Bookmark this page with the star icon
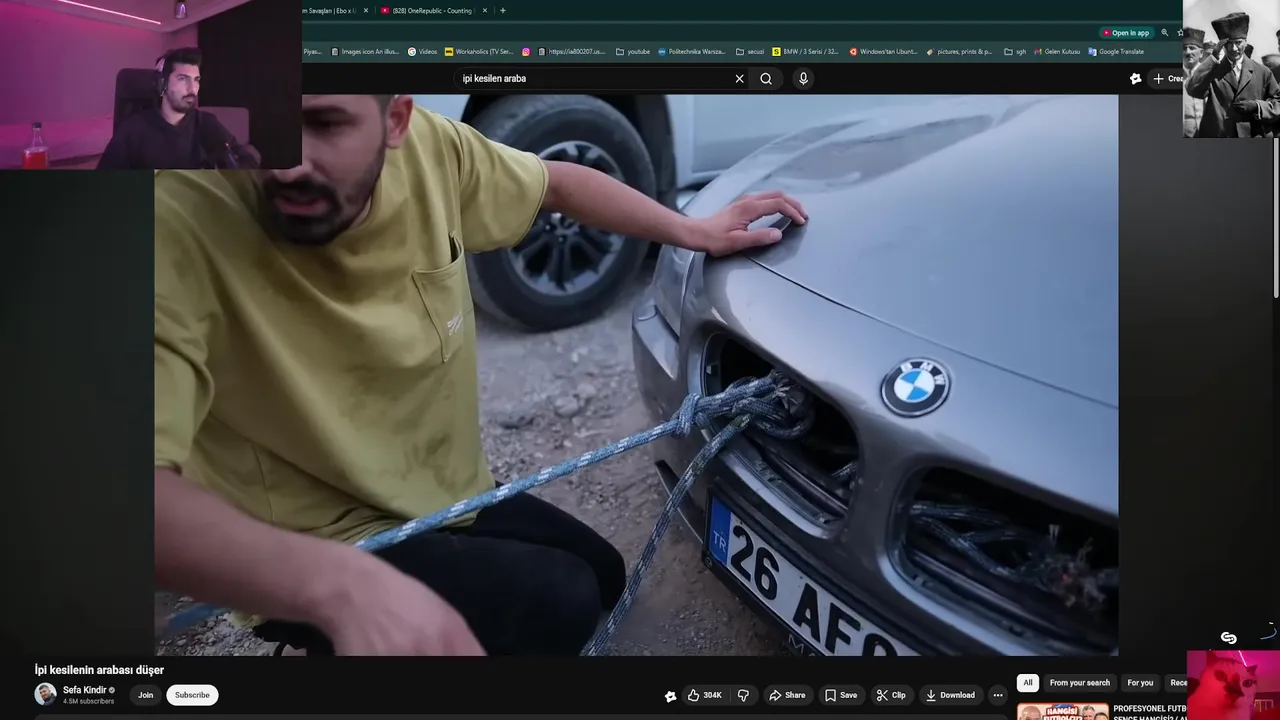This screenshot has height=720, width=1280. pyautogui.click(x=1178, y=33)
